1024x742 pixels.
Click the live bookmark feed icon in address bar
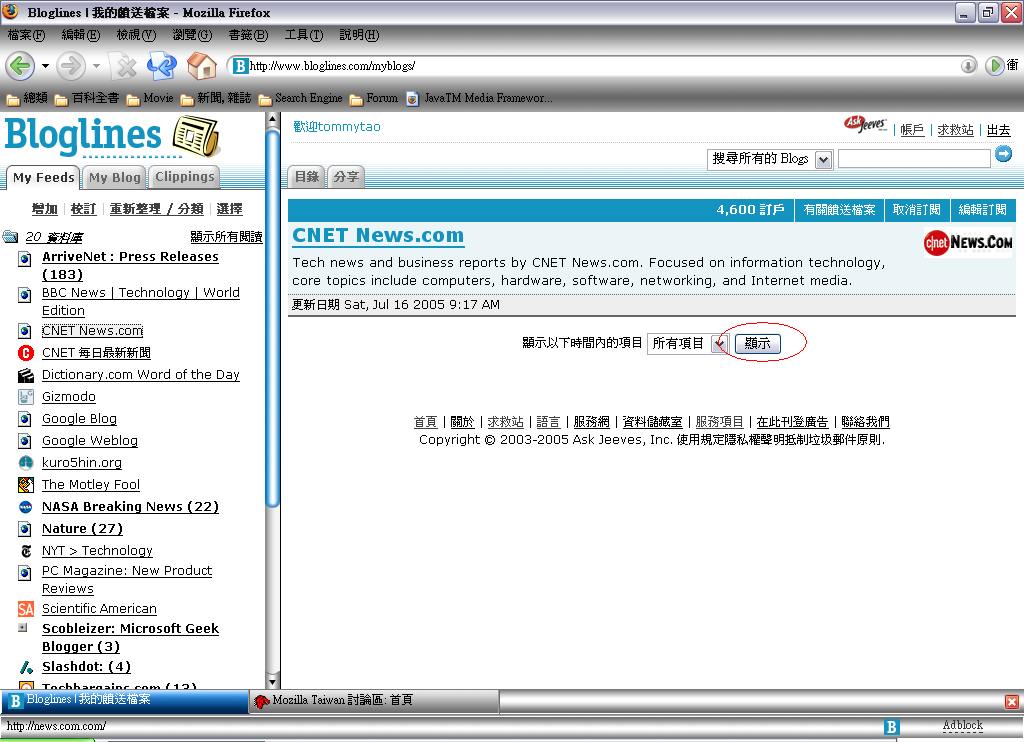(968, 66)
